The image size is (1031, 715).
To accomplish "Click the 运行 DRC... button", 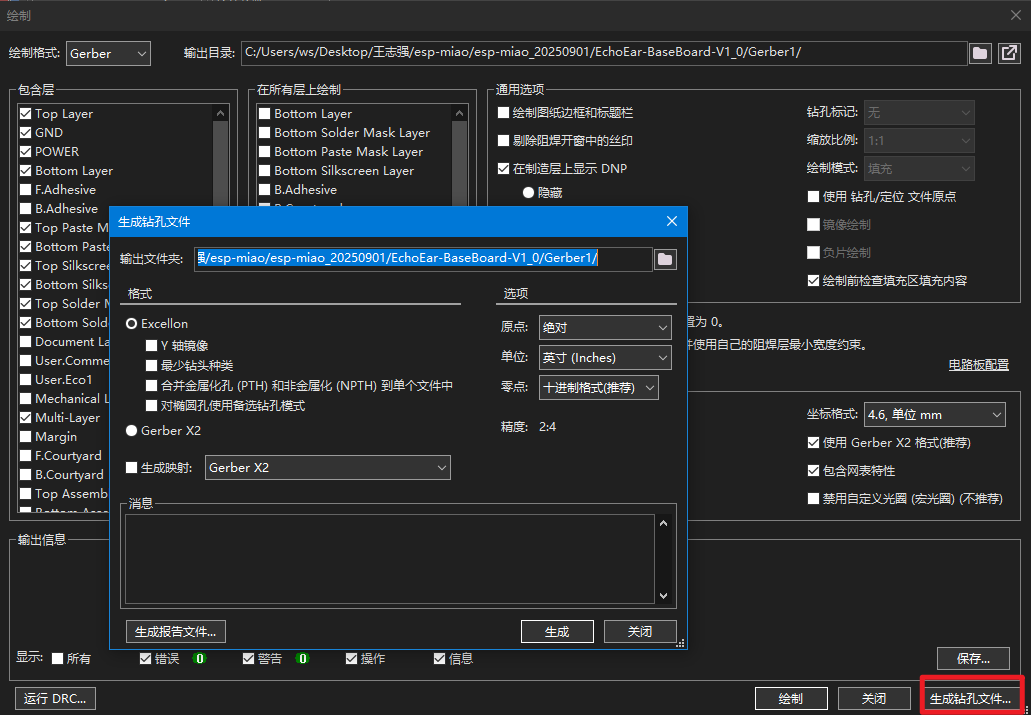I will click(x=56, y=698).
